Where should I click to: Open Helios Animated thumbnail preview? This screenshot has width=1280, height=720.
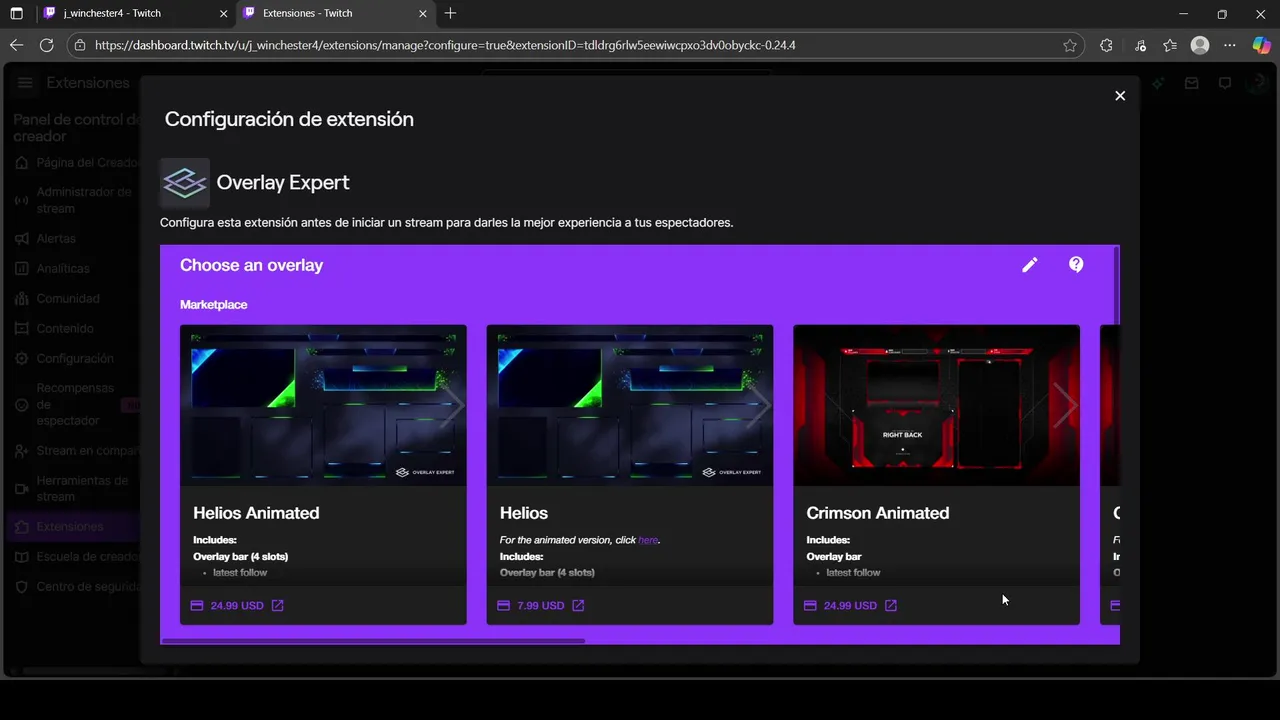coord(323,405)
